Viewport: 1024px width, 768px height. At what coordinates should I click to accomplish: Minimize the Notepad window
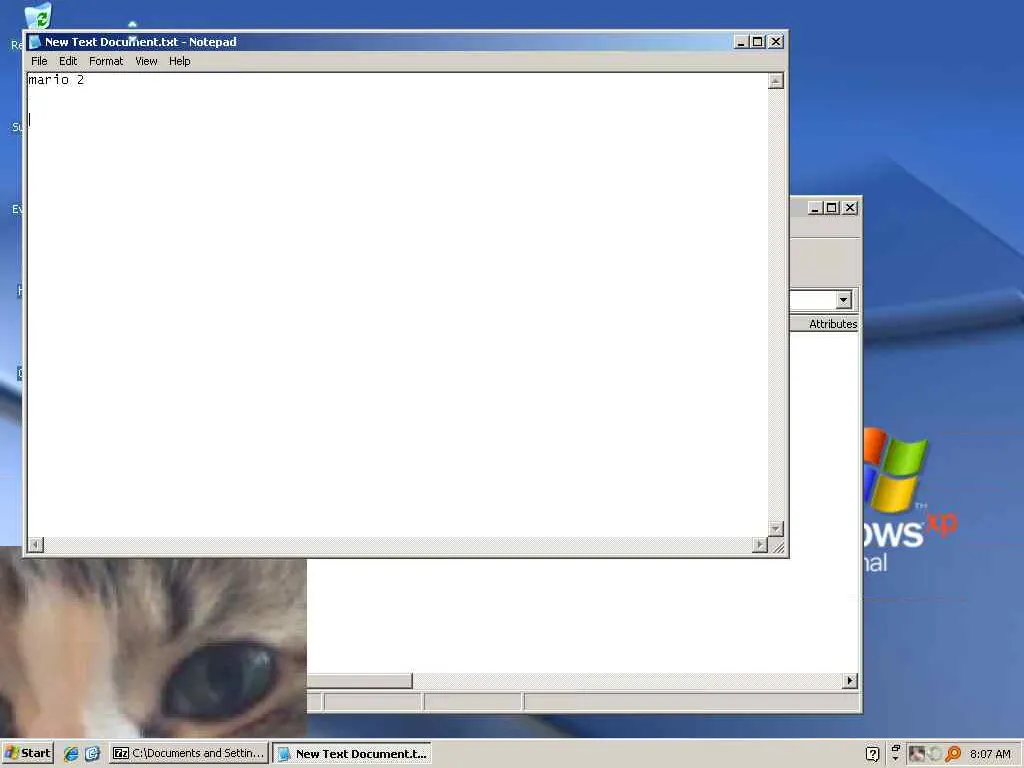(741, 42)
